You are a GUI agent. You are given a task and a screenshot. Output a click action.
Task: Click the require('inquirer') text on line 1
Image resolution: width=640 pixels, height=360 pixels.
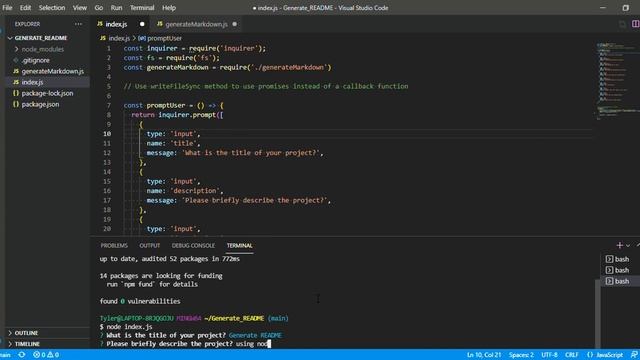[227, 49]
